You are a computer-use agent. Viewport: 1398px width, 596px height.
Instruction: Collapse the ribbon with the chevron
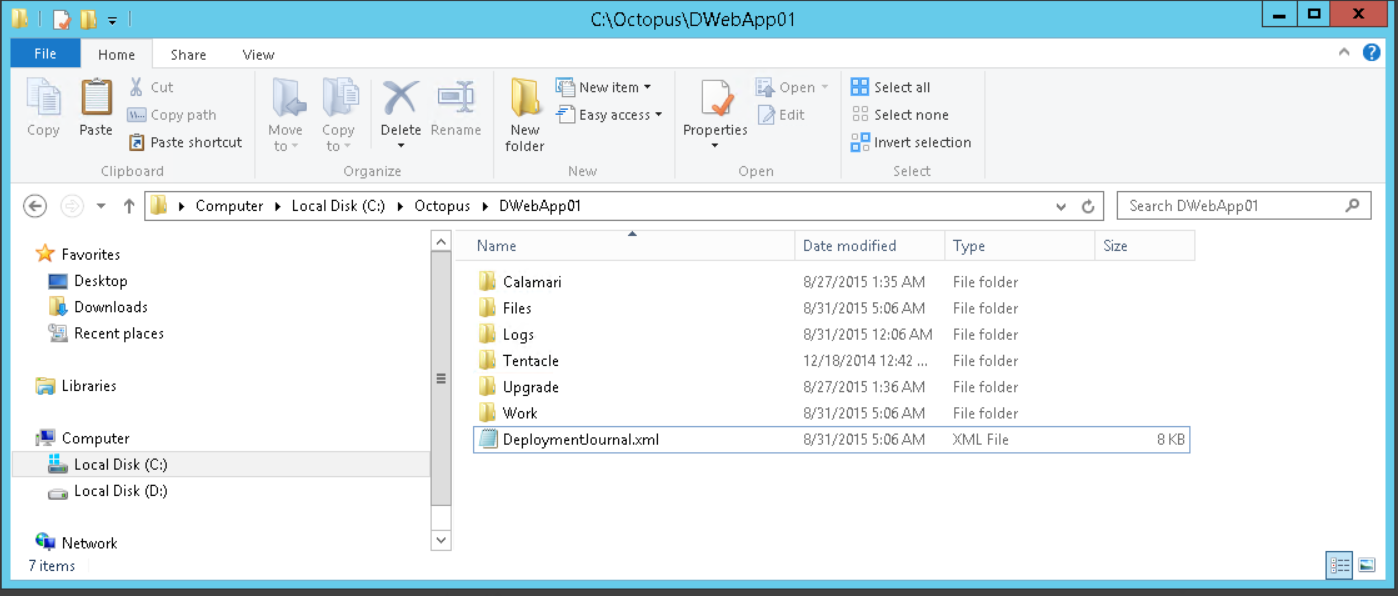click(x=1344, y=52)
